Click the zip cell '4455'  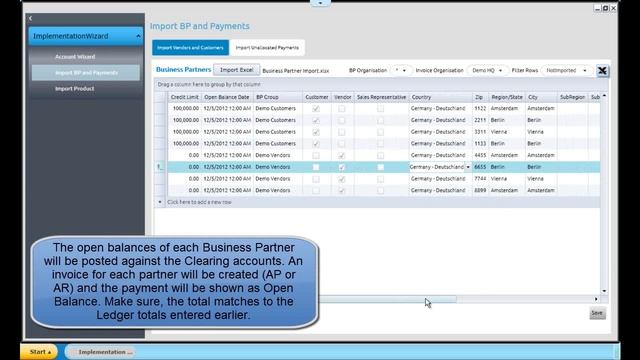click(x=480, y=156)
